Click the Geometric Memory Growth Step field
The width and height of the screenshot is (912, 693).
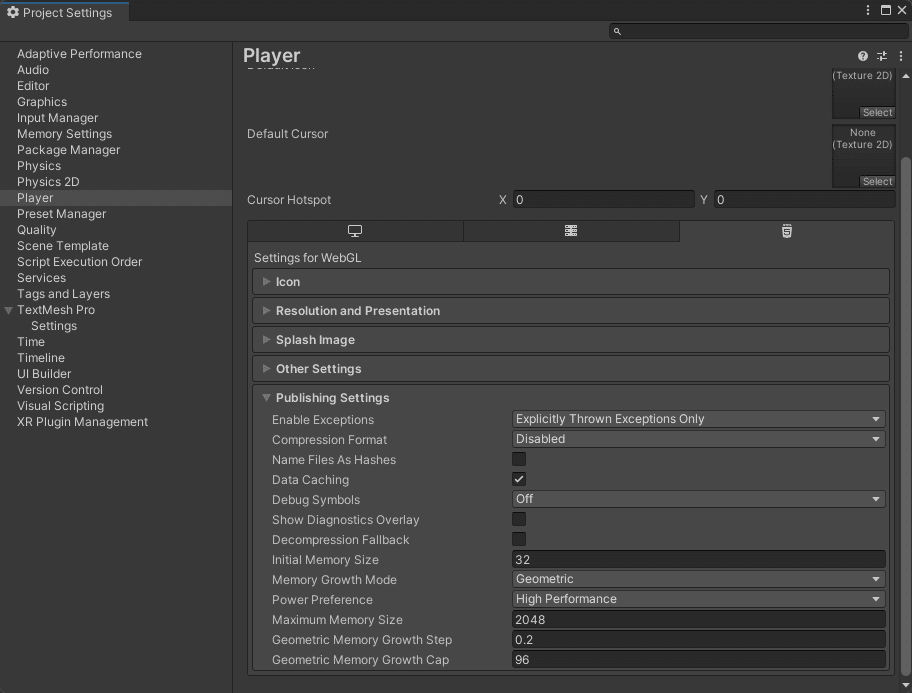699,639
